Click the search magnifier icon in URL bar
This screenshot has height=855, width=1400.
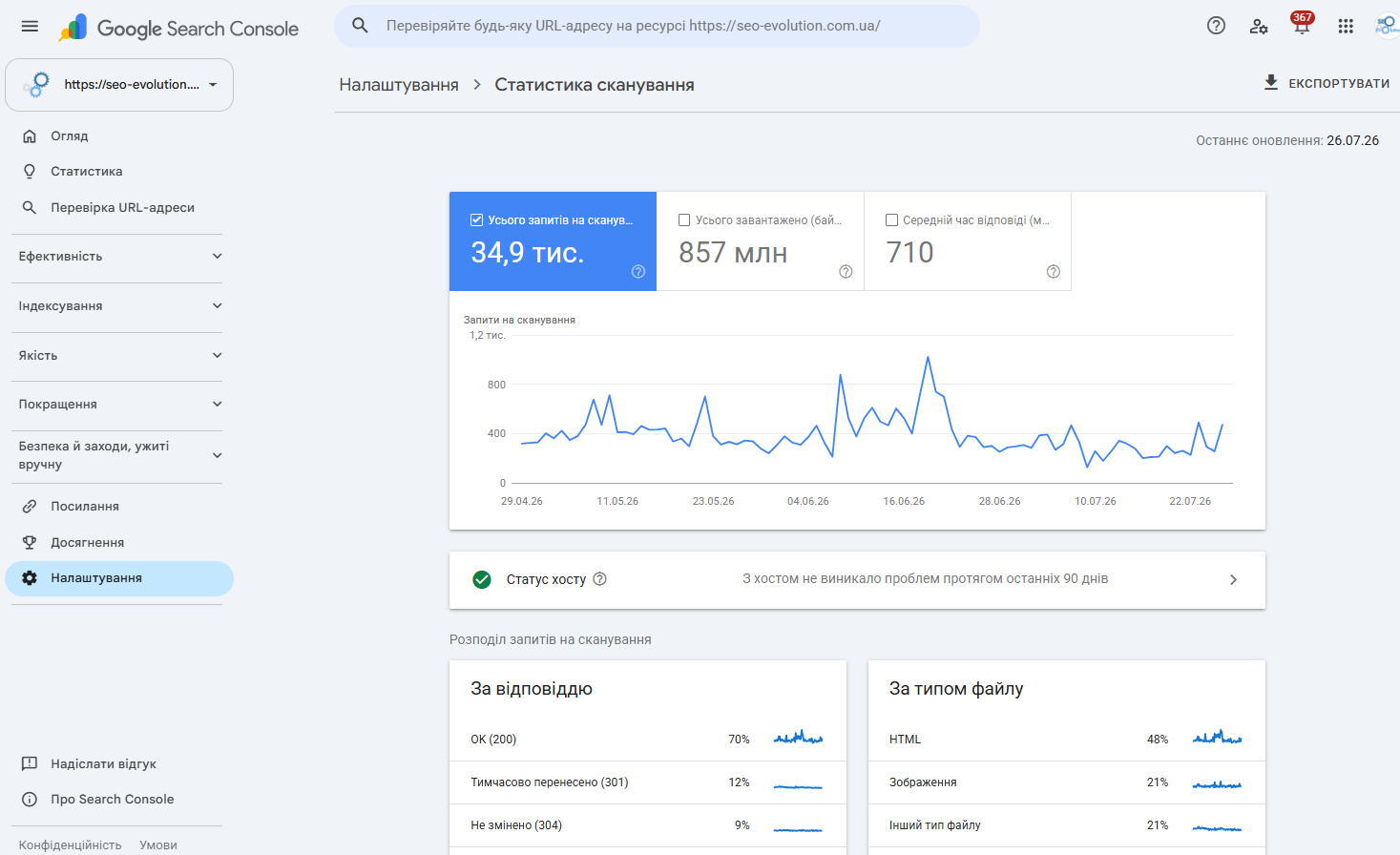point(360,26)
